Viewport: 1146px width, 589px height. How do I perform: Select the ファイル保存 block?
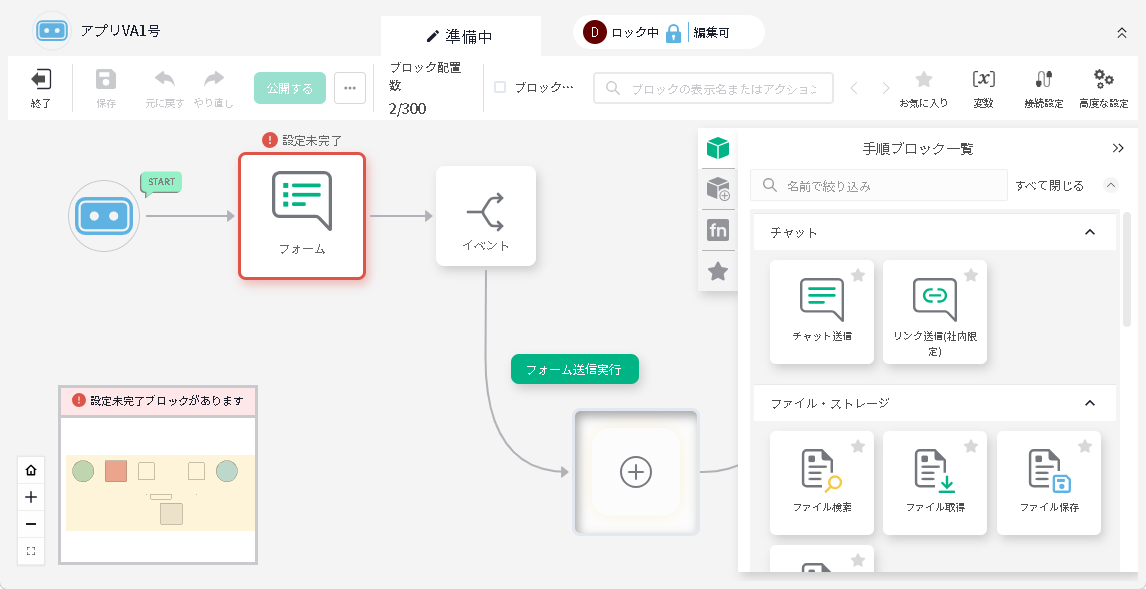pyautogui.click(x=1049, y=482)
